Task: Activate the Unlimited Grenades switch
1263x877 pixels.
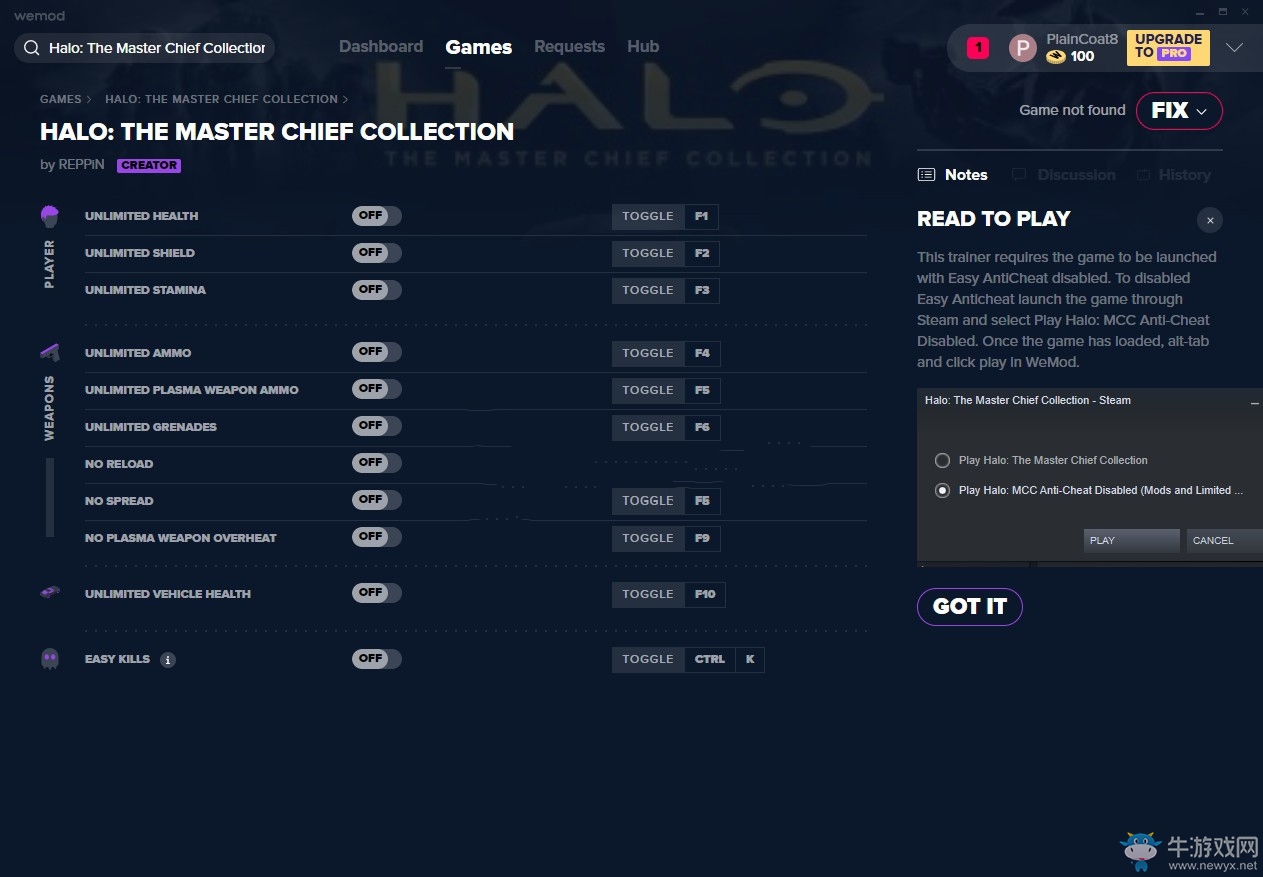Action: (376, 426)
